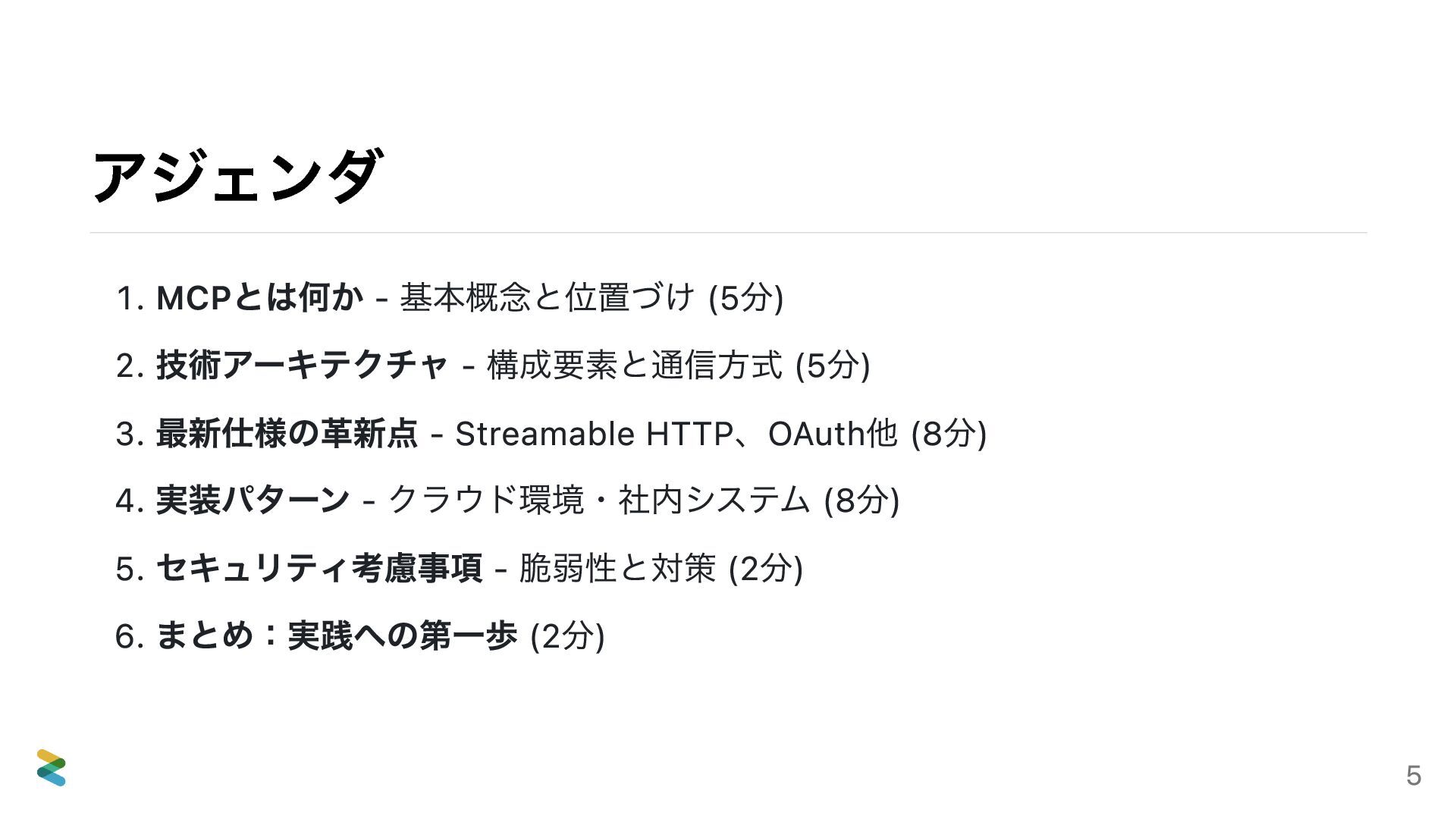Select the 実装パターン agenda heading

point(253,500)
